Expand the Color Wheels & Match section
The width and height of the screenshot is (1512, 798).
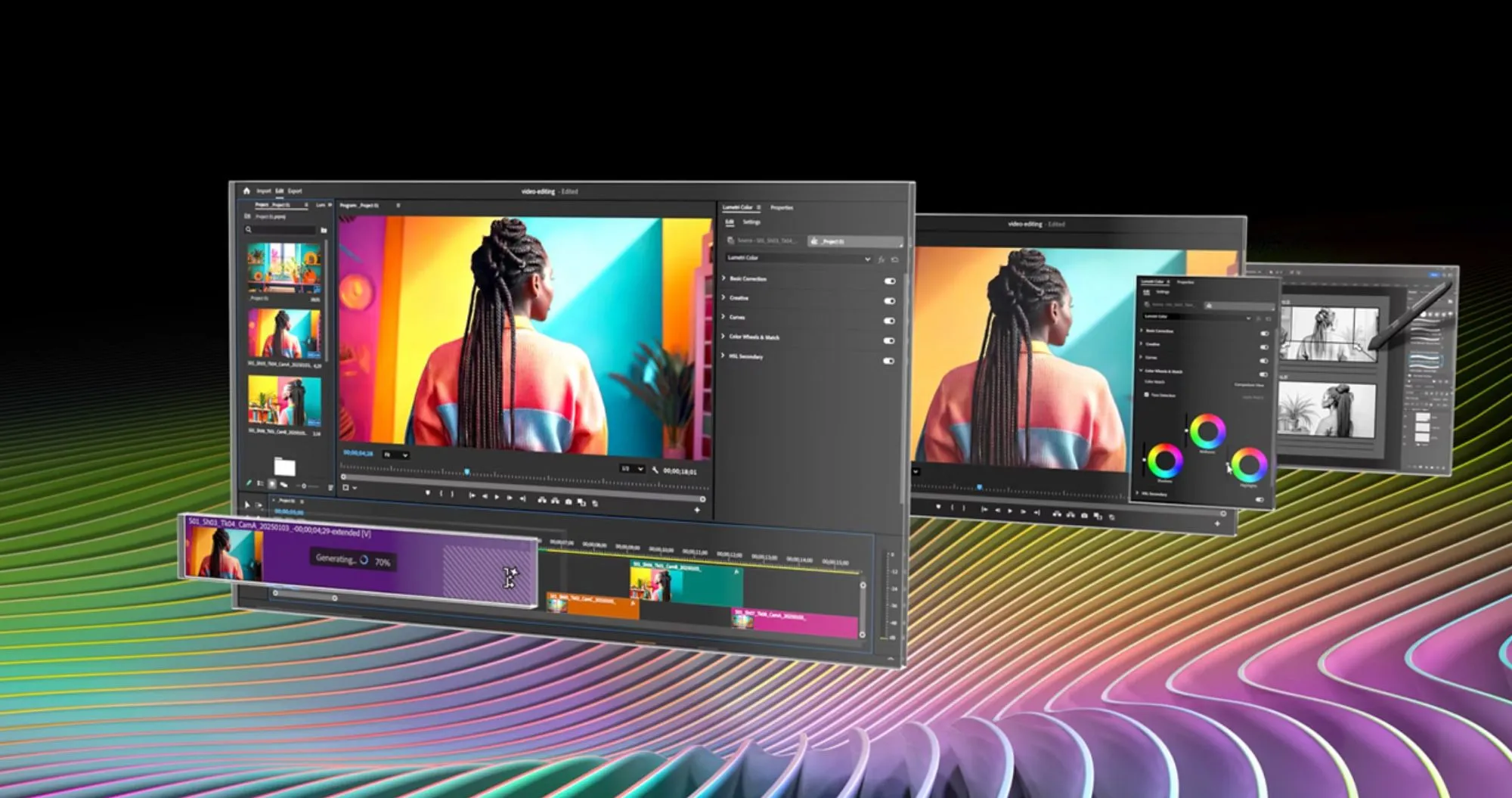(723, 337)
